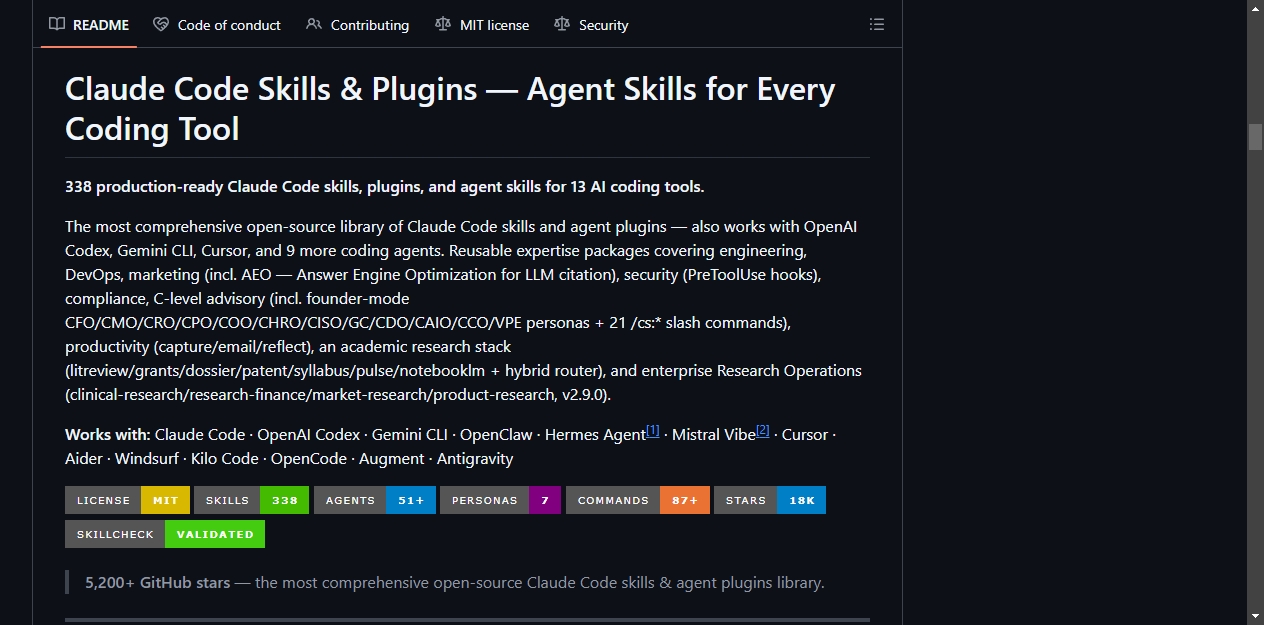Follow the Mistral Vibe footnote 2
1264x625 pixels.
[x=763, y=431]
